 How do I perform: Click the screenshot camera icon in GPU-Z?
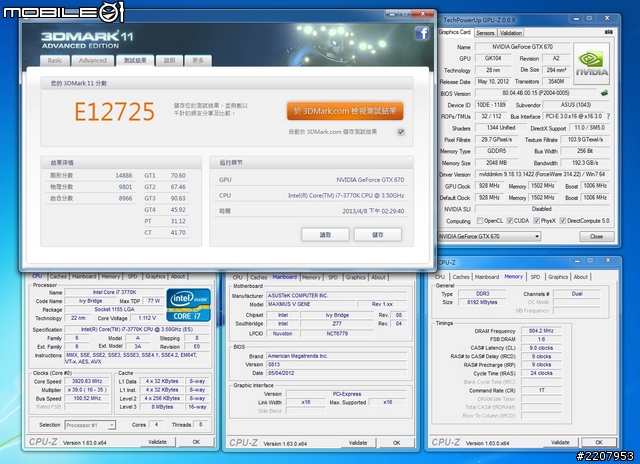coord(609,32)
